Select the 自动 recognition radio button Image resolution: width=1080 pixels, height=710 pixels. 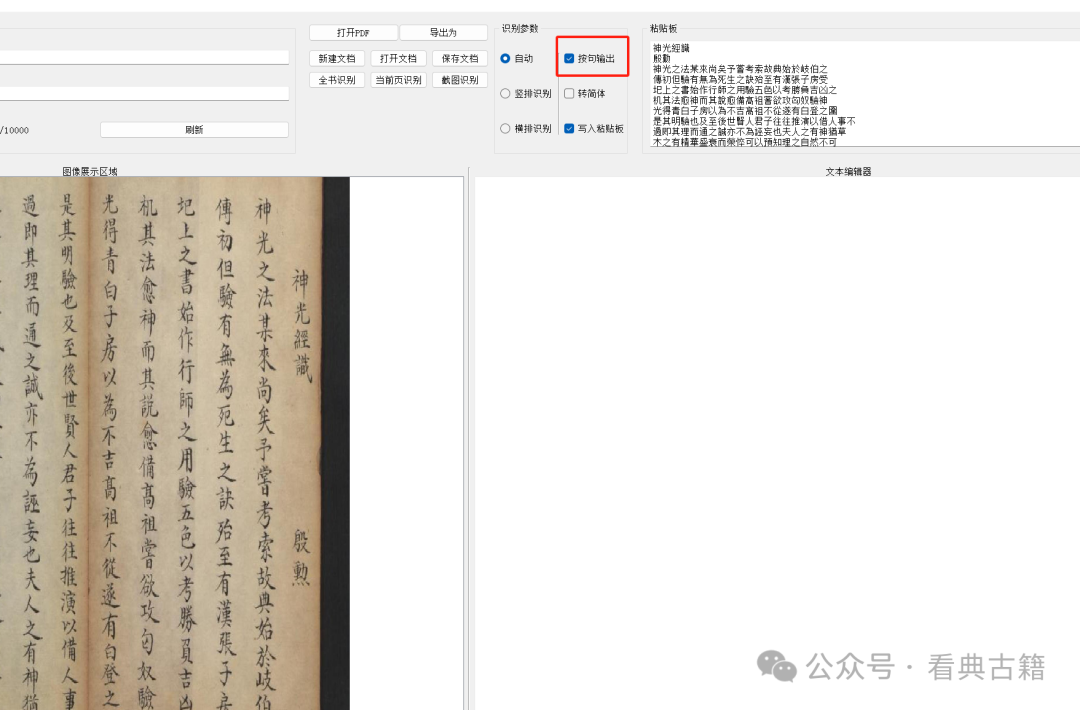point(506,57)
